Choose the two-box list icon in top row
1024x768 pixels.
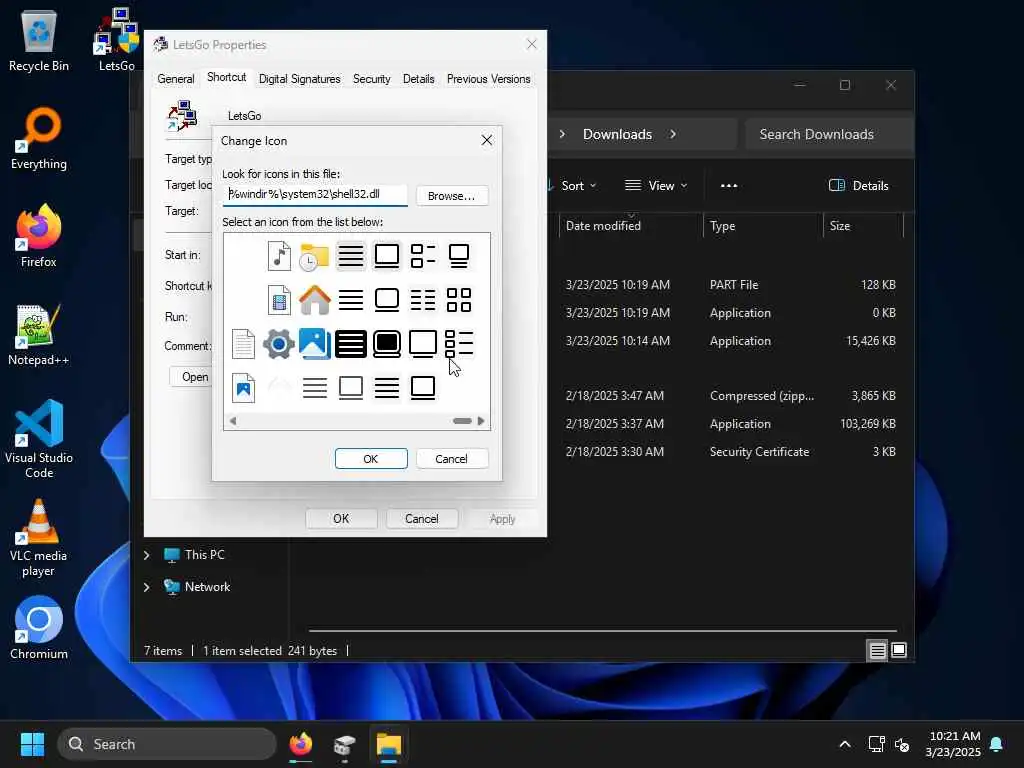(x=423, y=256)
